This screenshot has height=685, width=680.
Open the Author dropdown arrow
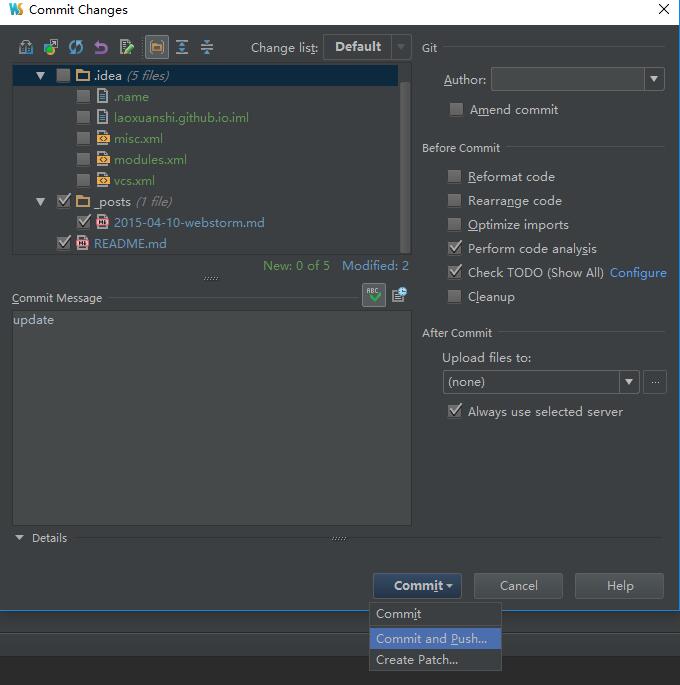click(654, 80)
